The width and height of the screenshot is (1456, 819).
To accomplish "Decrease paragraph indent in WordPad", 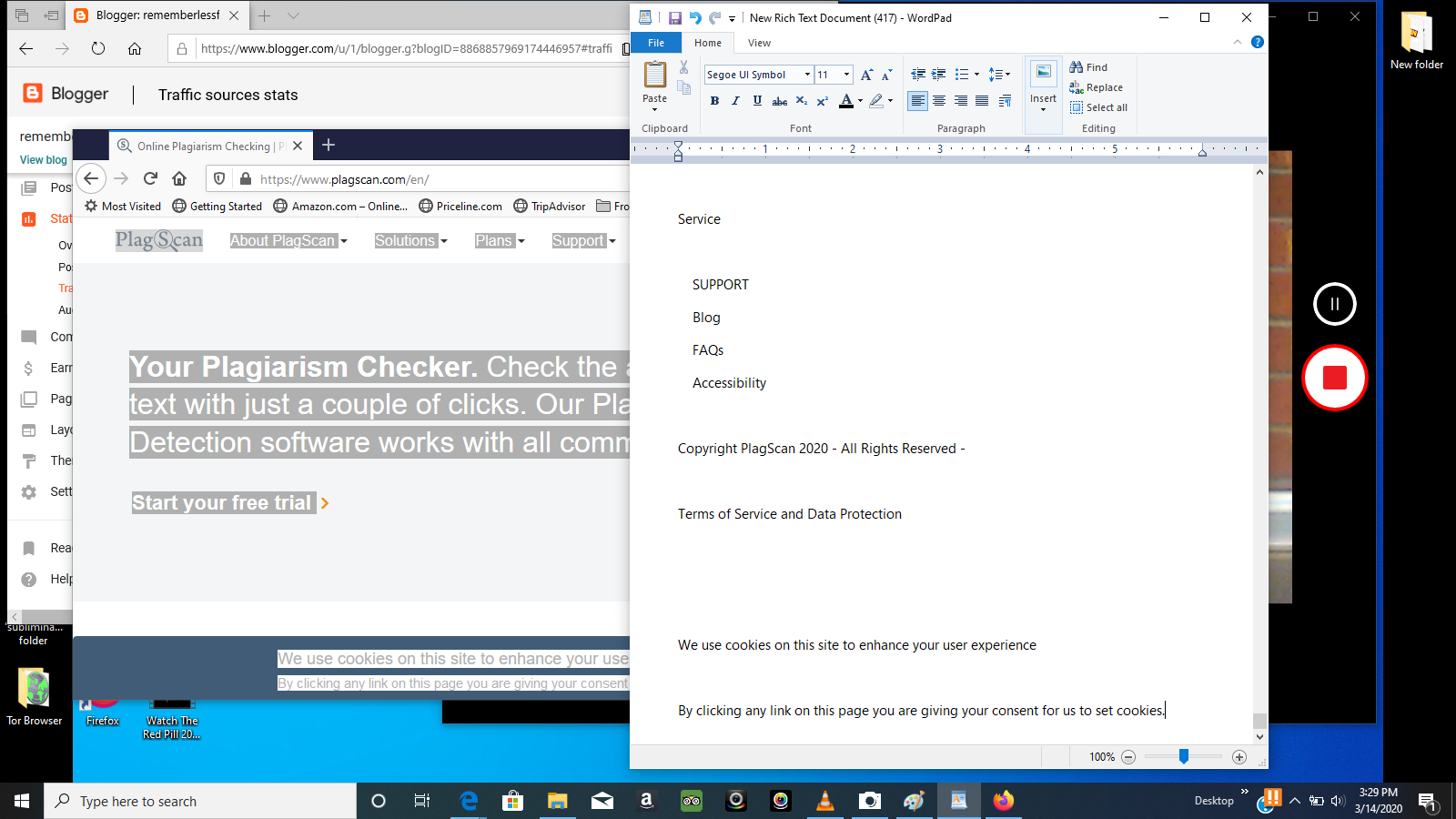I will coord(918,75).
